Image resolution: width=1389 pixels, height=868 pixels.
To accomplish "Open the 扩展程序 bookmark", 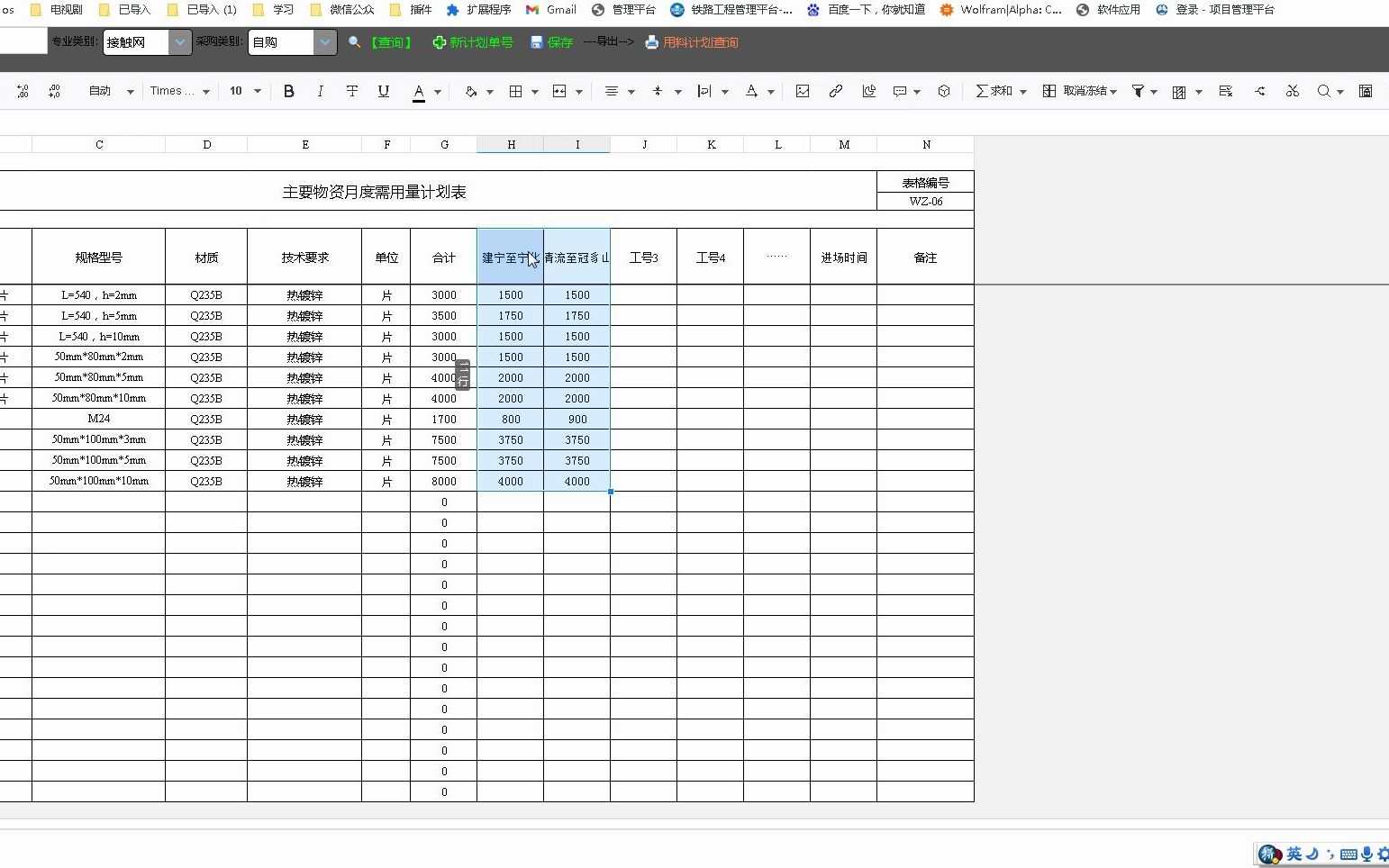I will [478, 9].
